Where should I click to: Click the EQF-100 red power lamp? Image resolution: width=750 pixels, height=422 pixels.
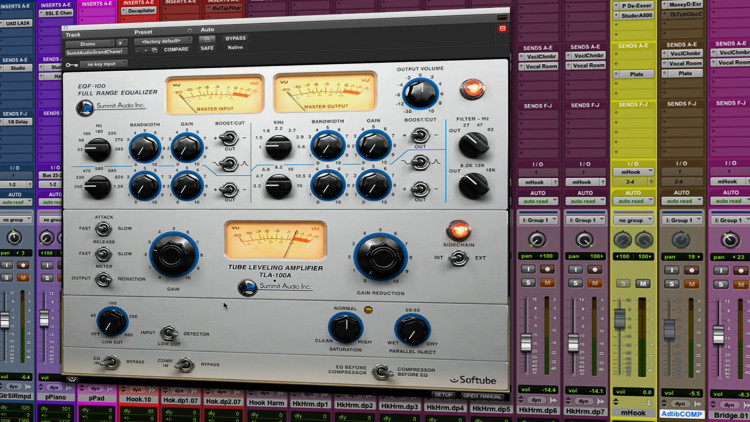coord(472,89)
